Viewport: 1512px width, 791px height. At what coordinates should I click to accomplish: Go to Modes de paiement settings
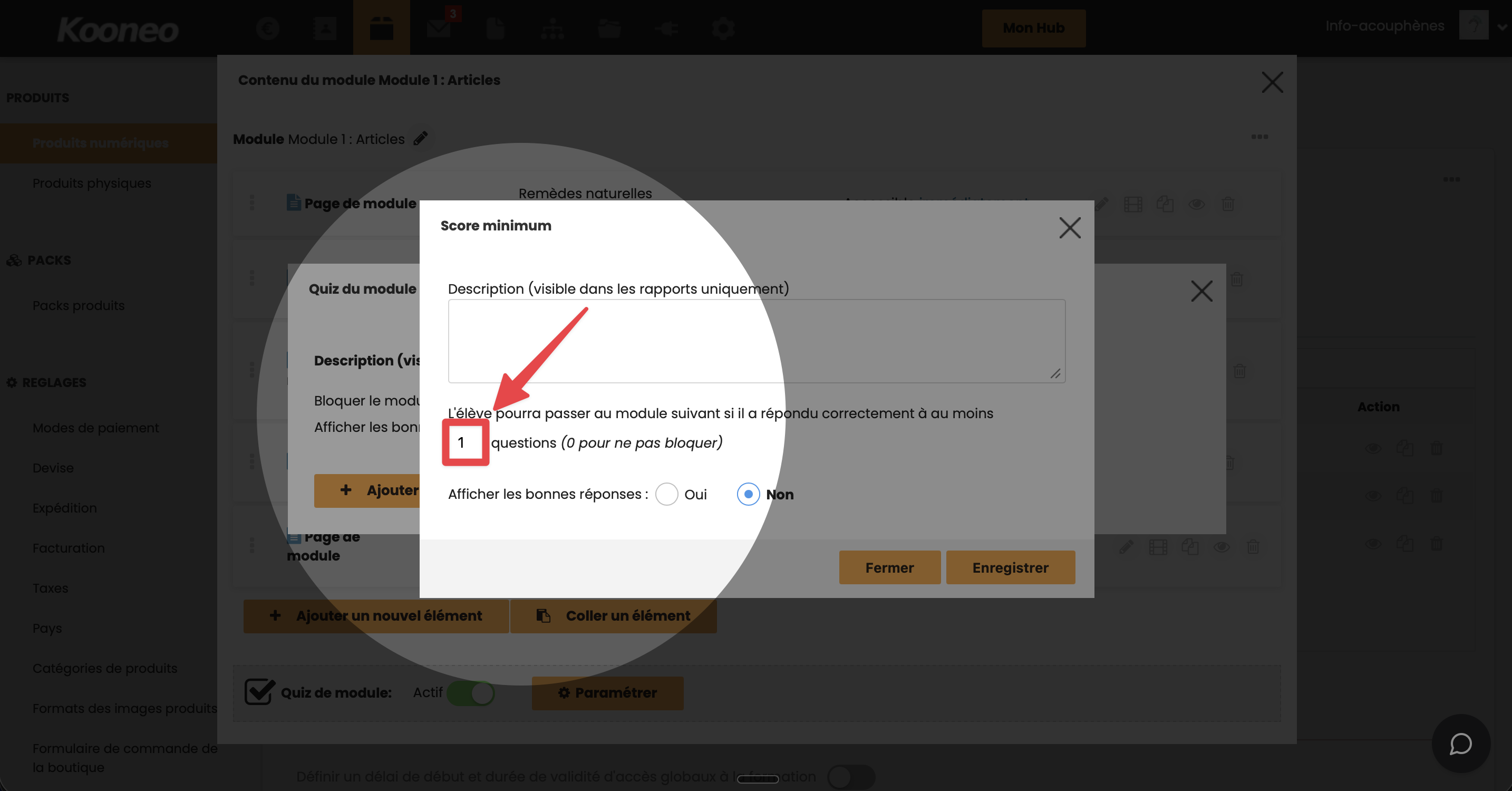point(95,428)
